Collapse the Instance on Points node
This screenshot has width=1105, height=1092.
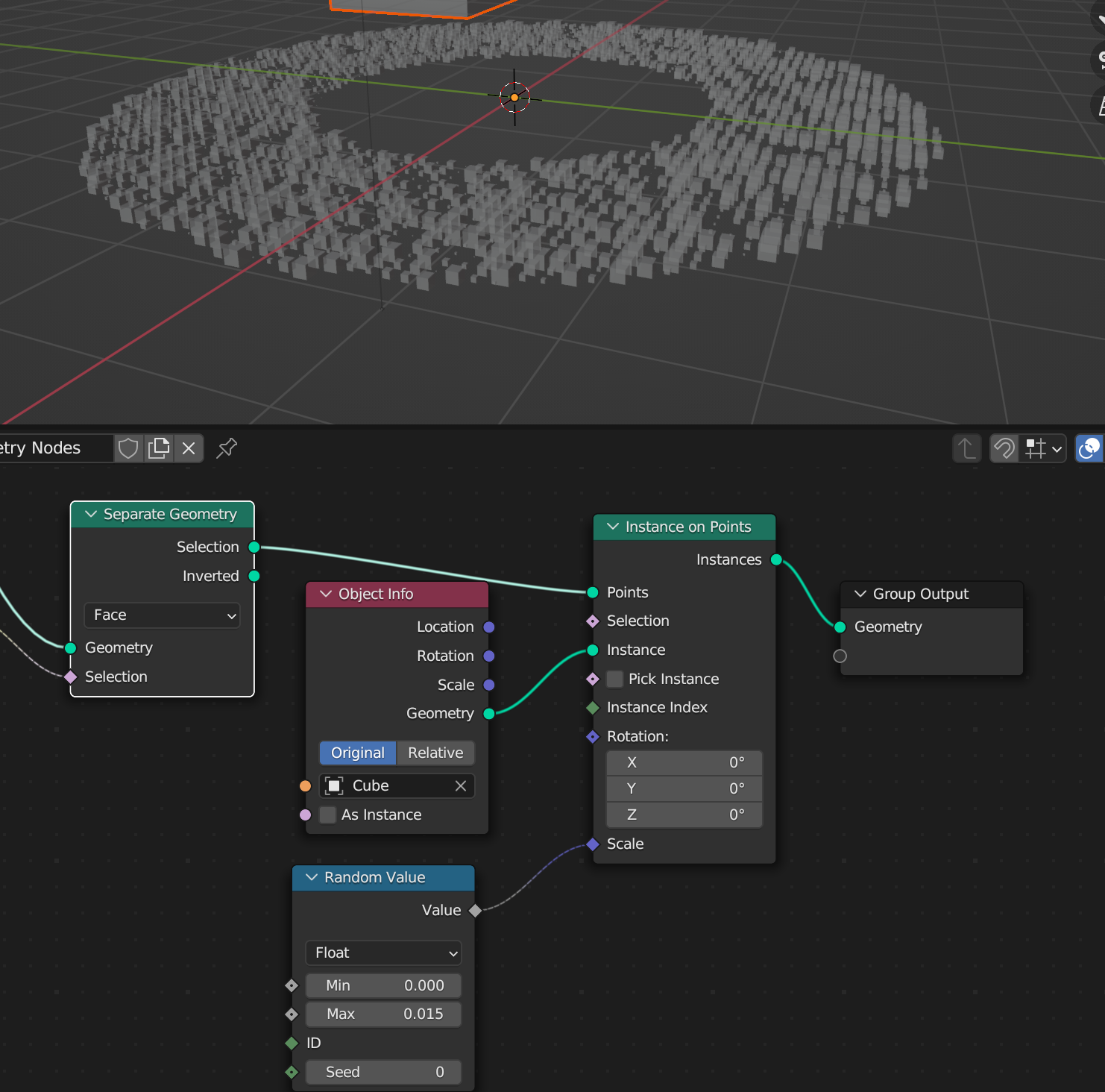click(613, 527)
